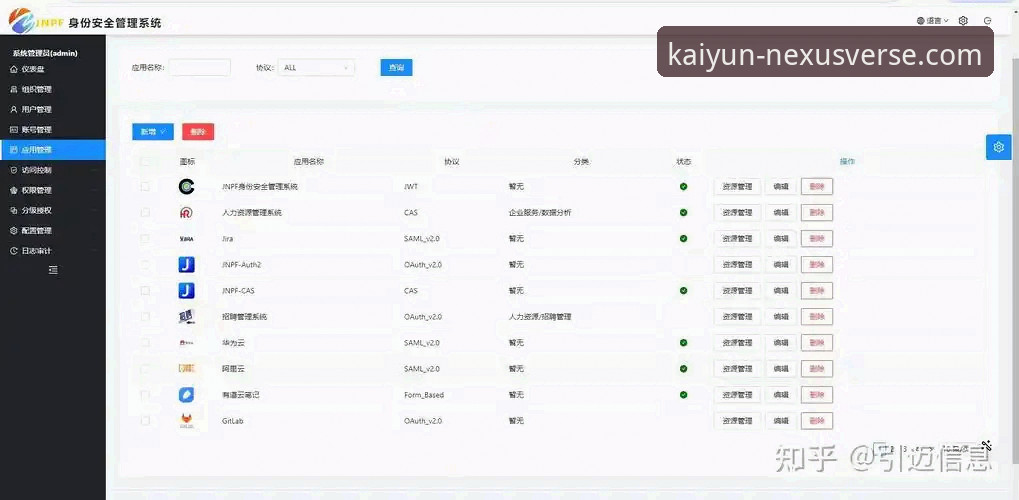
Task: Select the Jira row checkbox
Action: pyautogui.click(x=145, y=239)
